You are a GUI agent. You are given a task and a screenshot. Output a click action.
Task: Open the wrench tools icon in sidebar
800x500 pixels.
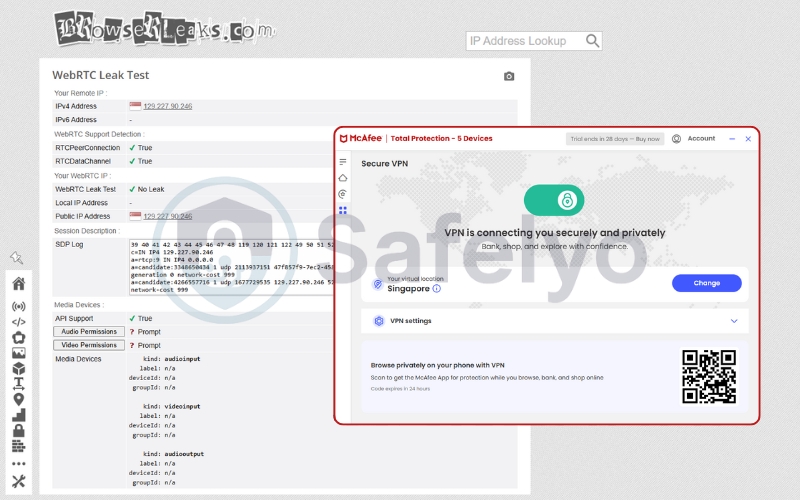tap(19, 481)
